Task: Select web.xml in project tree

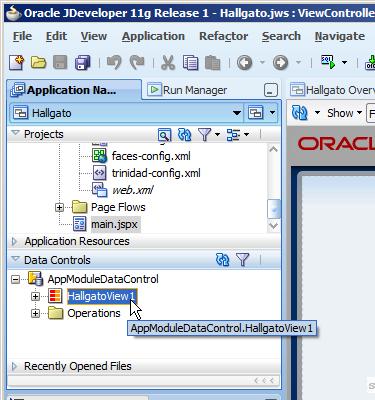Action: tap(132, 190)
